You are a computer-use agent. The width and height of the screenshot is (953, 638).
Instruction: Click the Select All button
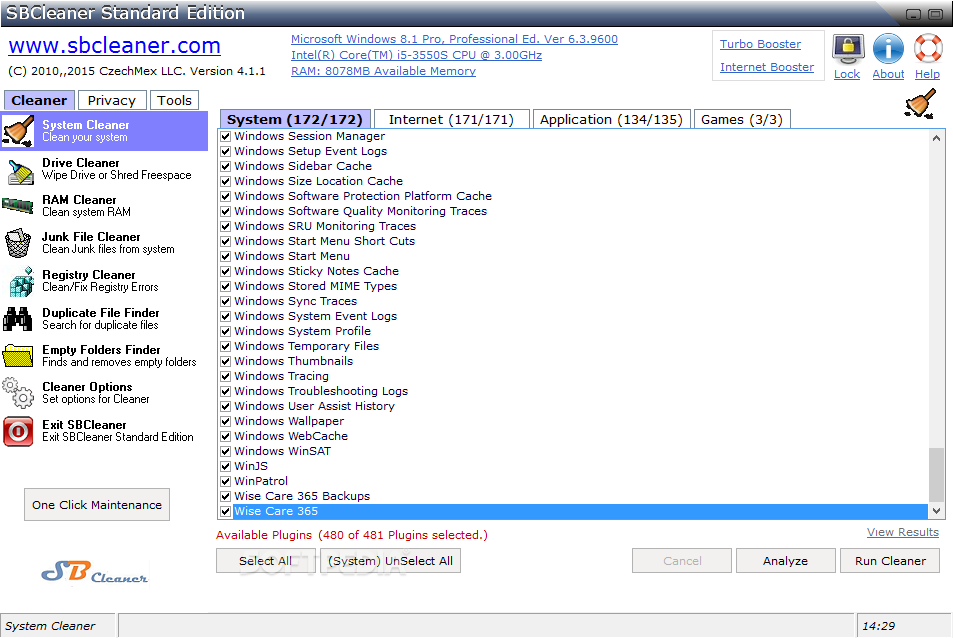tap(266, 561)
